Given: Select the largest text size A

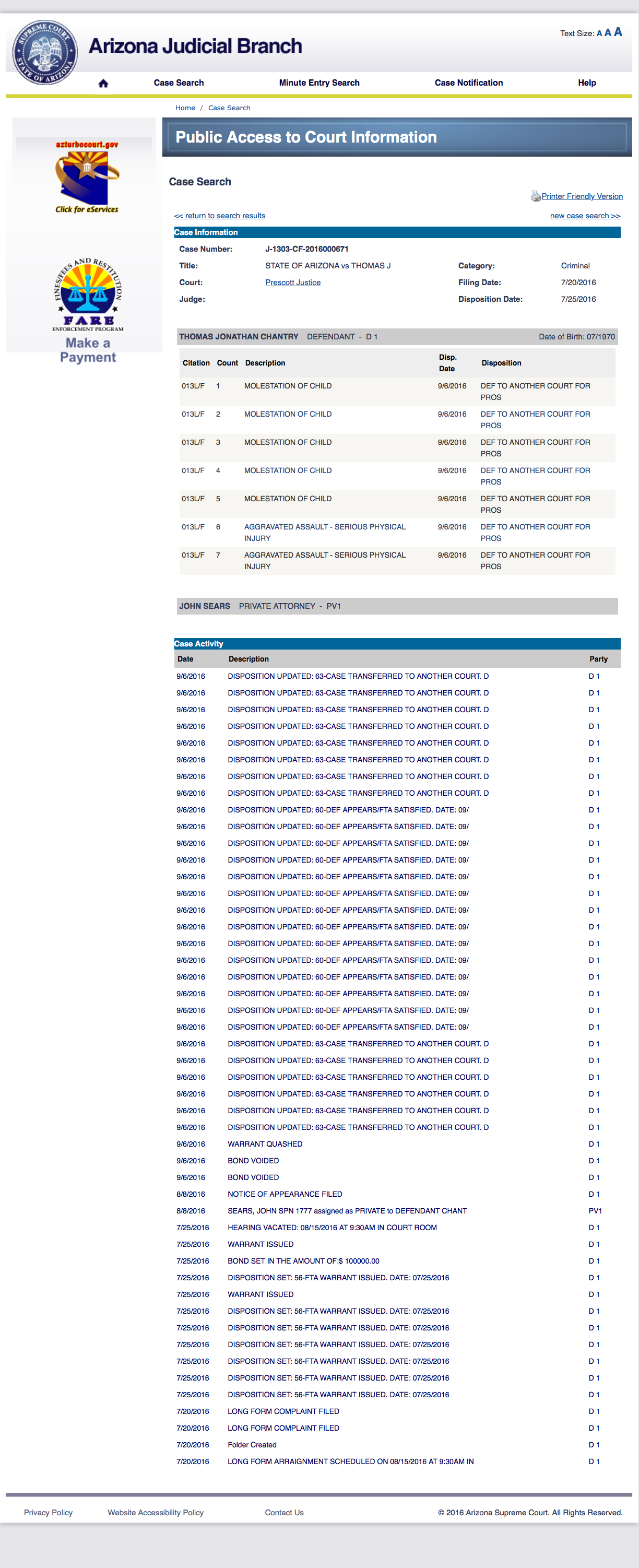Looking at the screenshot, I should [x=618, y=32].
